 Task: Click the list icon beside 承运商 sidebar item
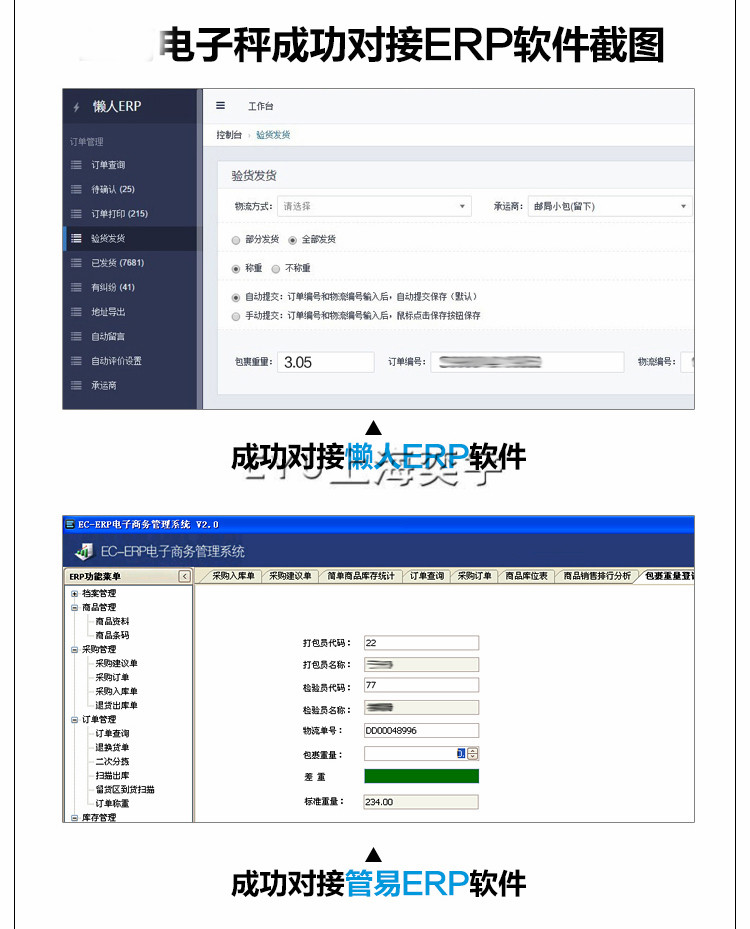[x=76, y=385]
